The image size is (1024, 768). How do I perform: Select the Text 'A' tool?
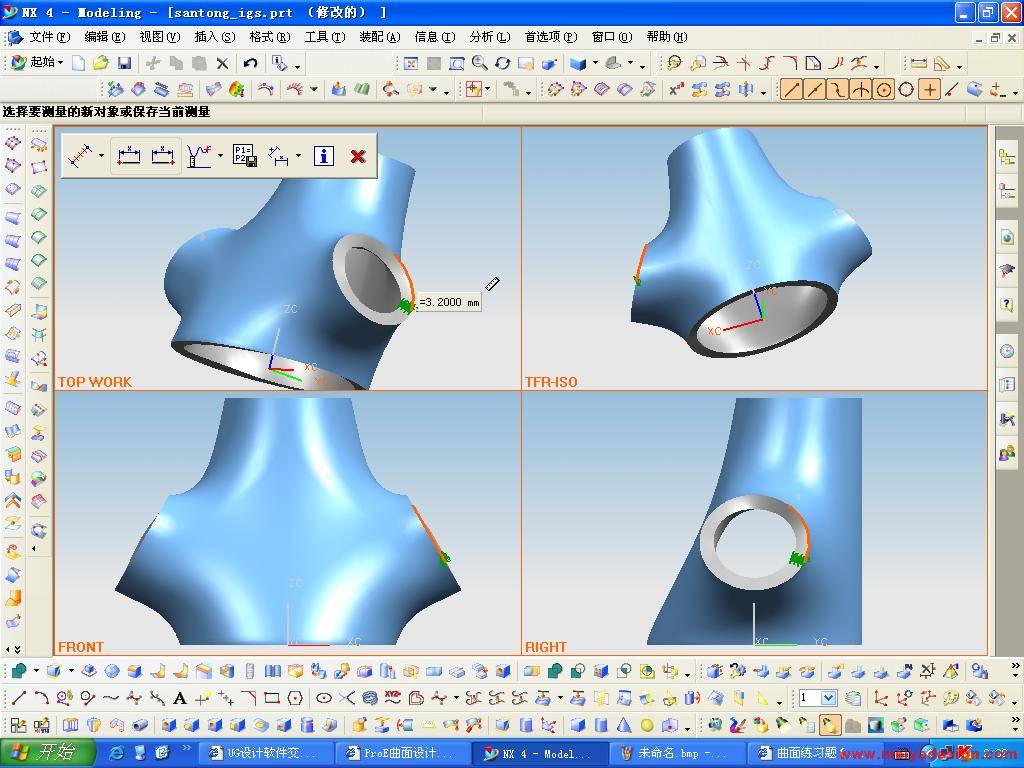coord(180,698)
